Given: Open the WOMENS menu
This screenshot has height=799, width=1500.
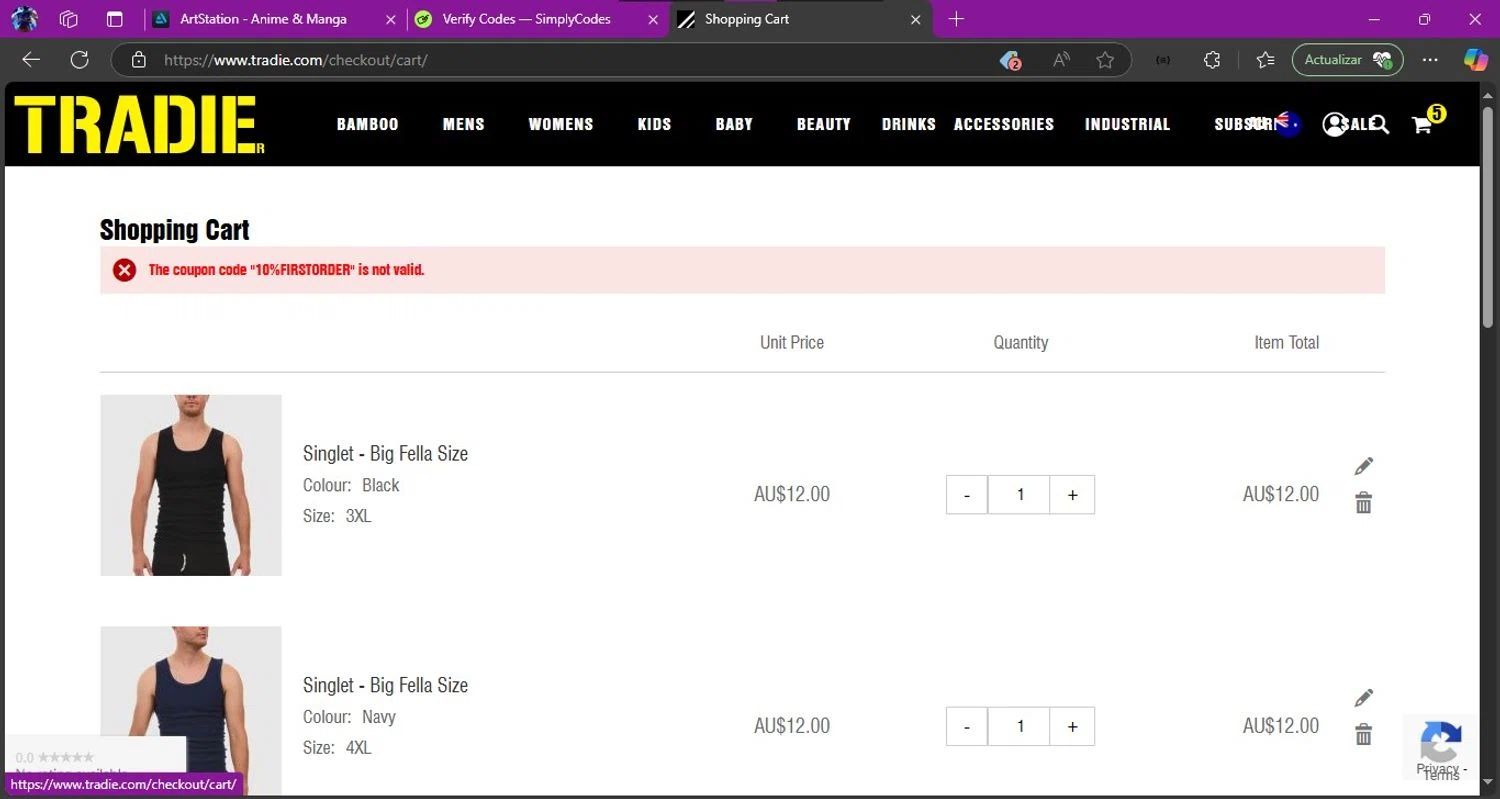Looking at the screenshot, I should [561, 124].
